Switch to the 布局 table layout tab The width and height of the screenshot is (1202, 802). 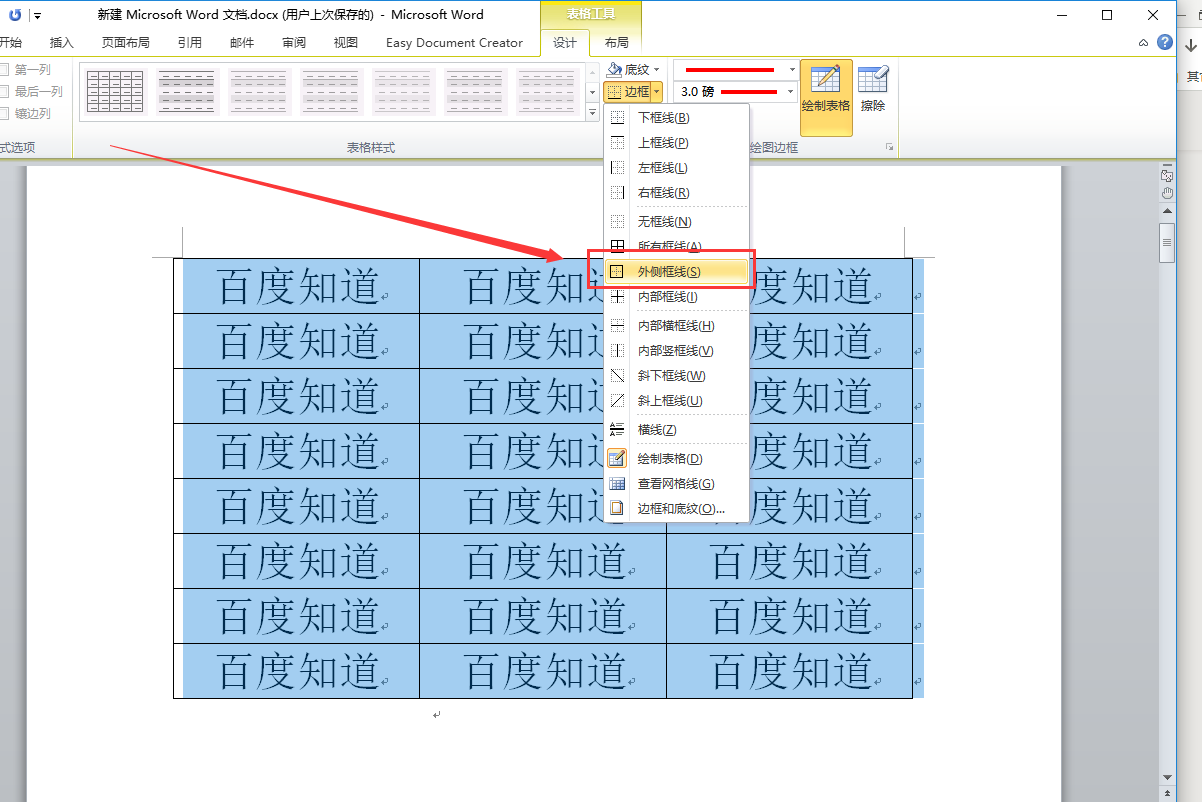pos(617,43)
